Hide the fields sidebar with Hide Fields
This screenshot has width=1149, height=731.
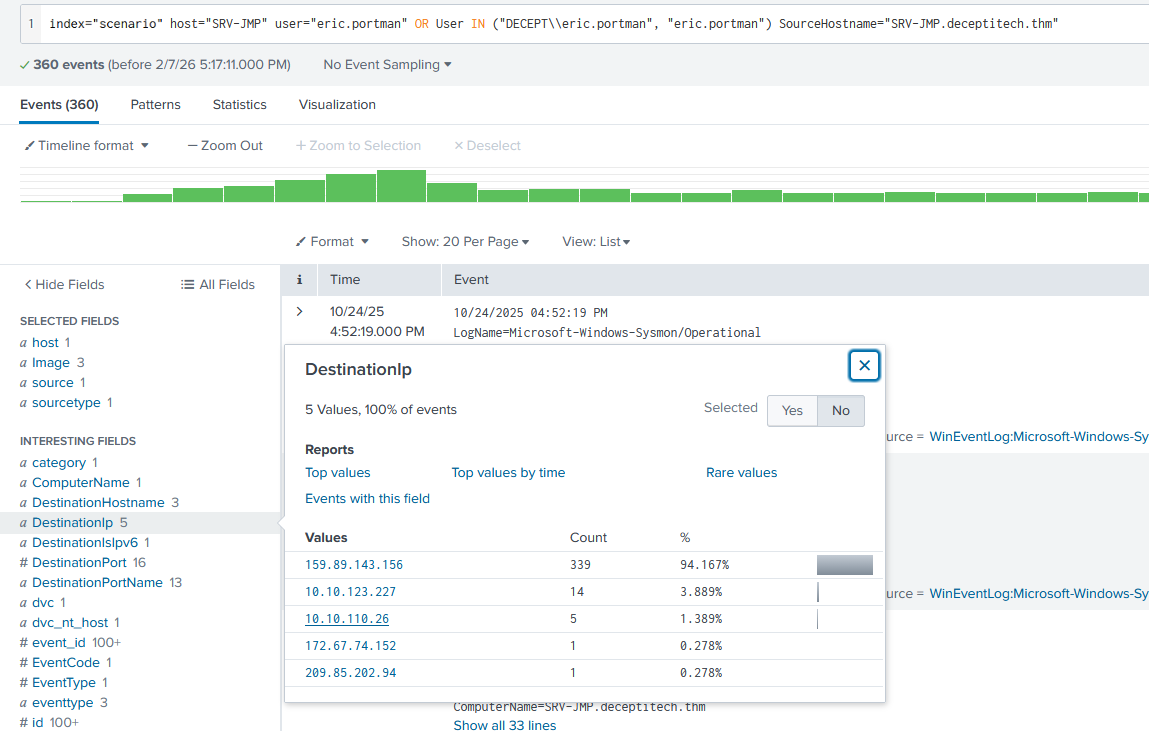[64, 284]
